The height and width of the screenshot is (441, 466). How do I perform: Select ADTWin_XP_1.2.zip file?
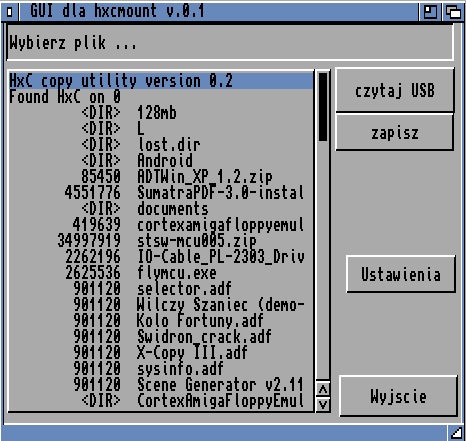pyautogui.click(x=161, y=177)
